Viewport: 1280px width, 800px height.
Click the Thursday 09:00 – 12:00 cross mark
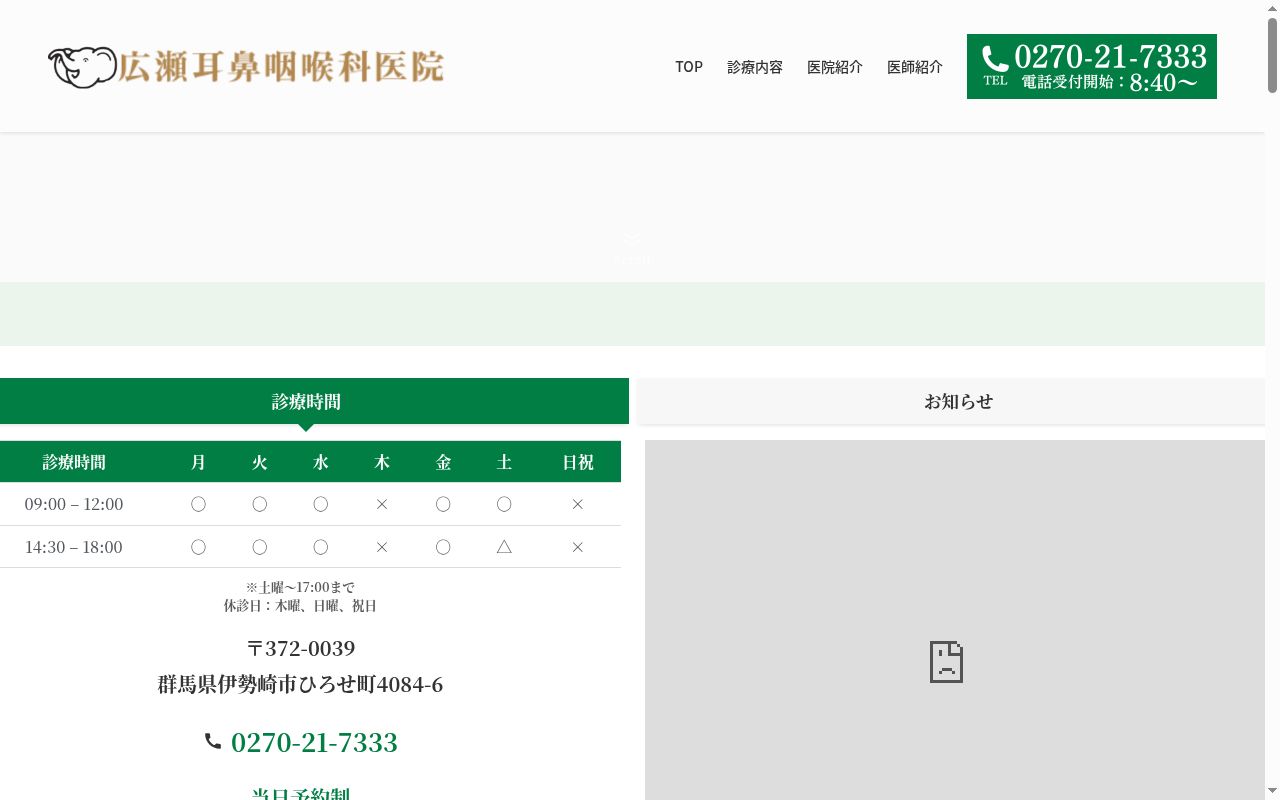pos(382,504)
